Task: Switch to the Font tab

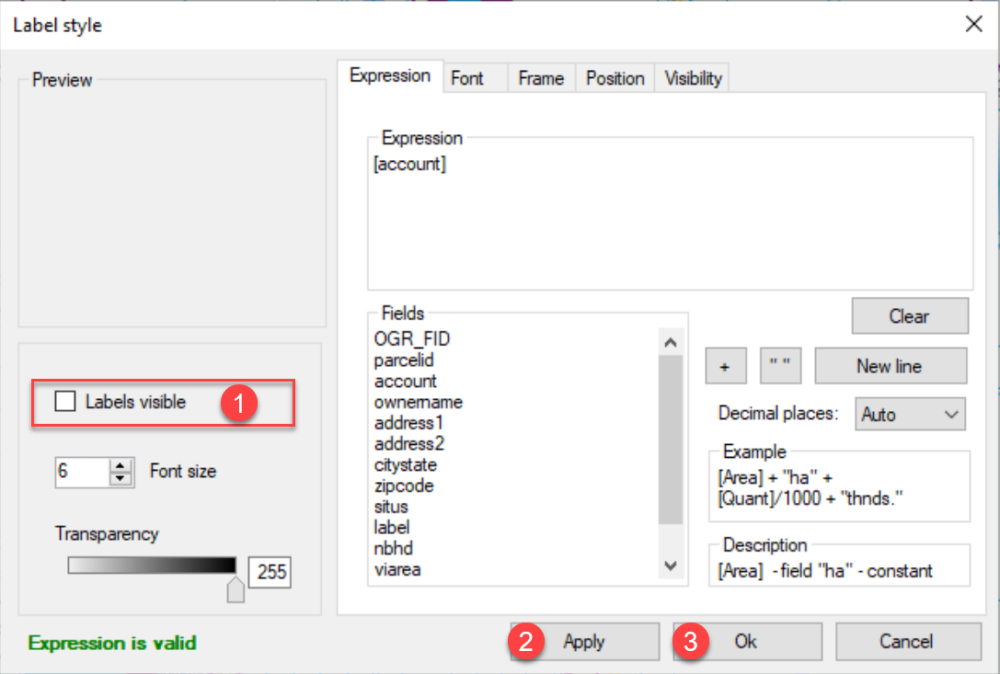Action: (474, 77)
